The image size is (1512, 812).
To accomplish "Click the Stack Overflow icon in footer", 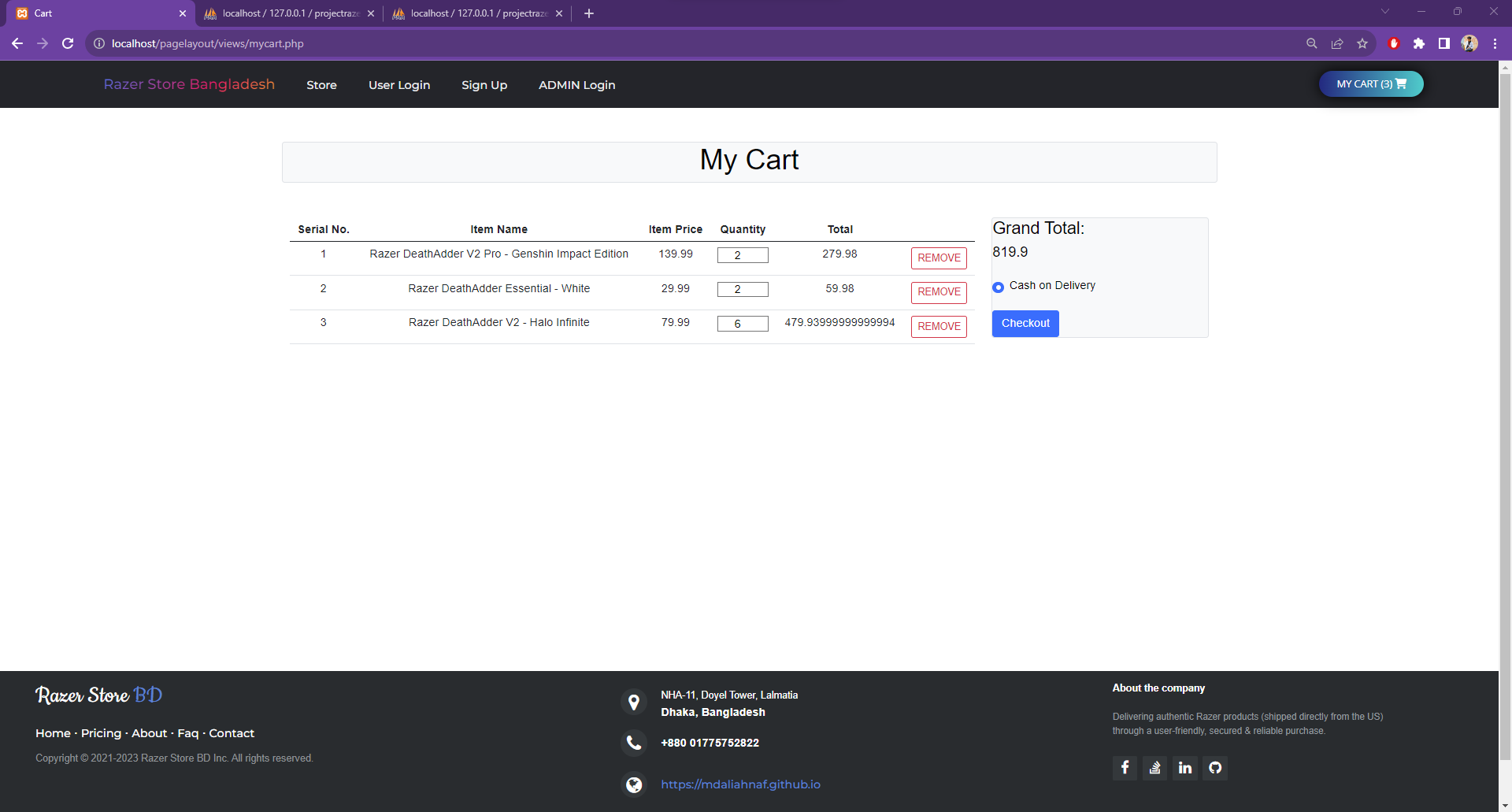I will 1154,767.
